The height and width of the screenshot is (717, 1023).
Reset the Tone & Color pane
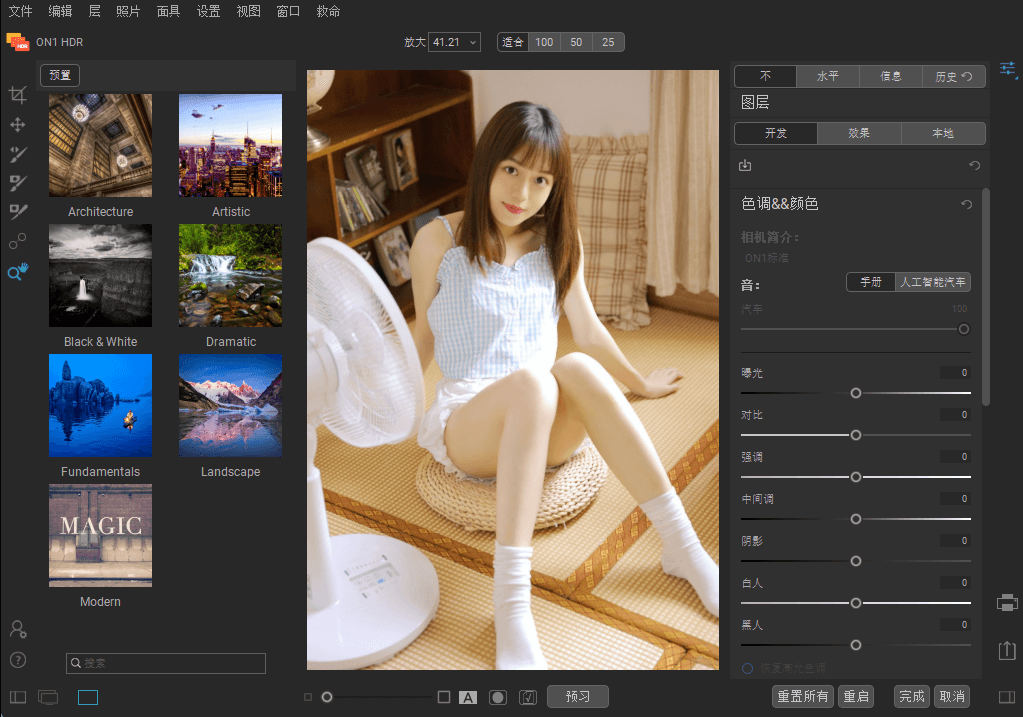click(966, 204)
